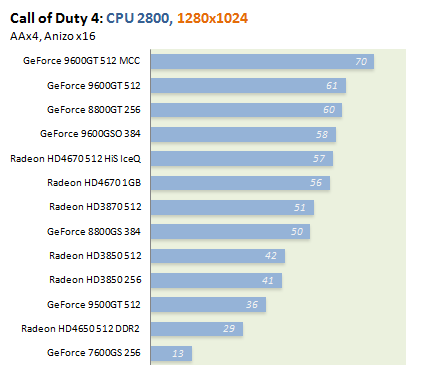Select the GeForce 9600GT 512 MCC label
The image size is (426, 367).
pyautogui.click(x=82, y=61)
